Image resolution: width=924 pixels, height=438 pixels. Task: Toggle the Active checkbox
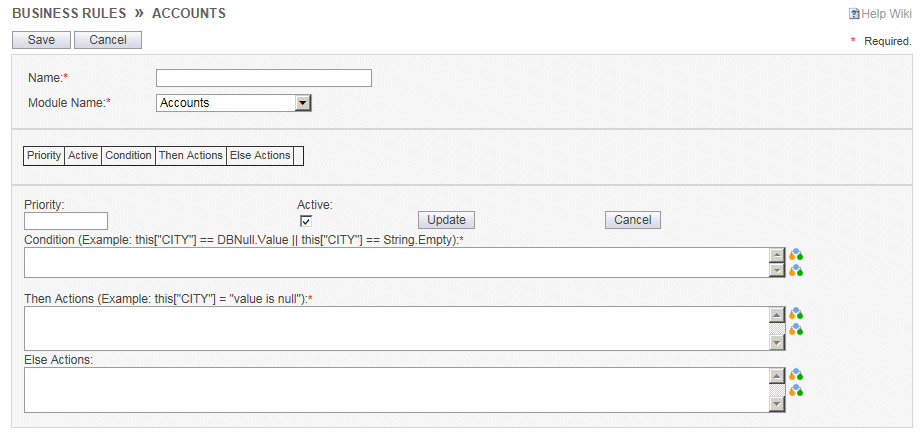pos(305,221)
